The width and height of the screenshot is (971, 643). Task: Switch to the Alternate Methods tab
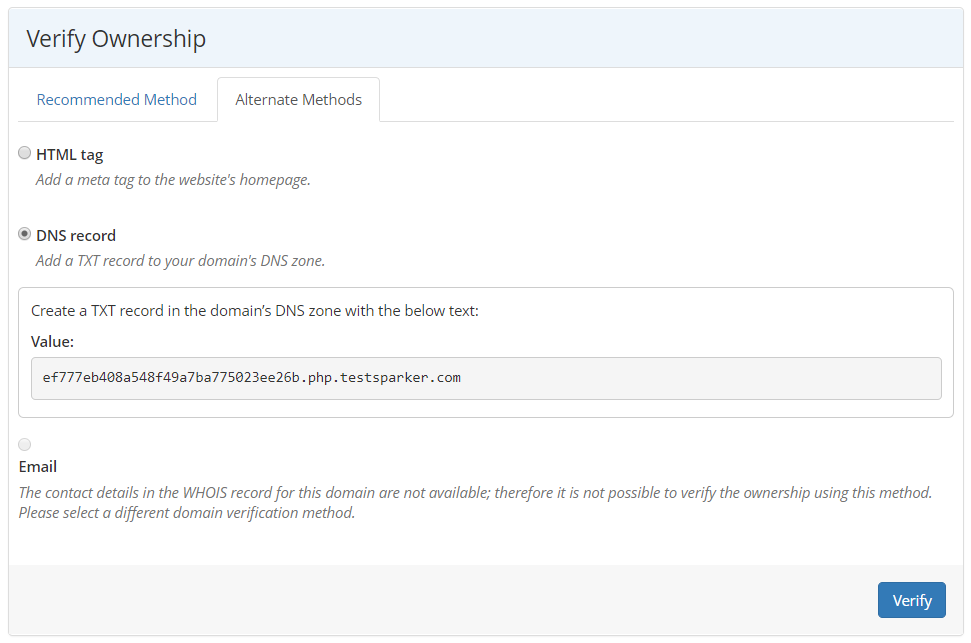pyautogui.click(x=298, y=99)
